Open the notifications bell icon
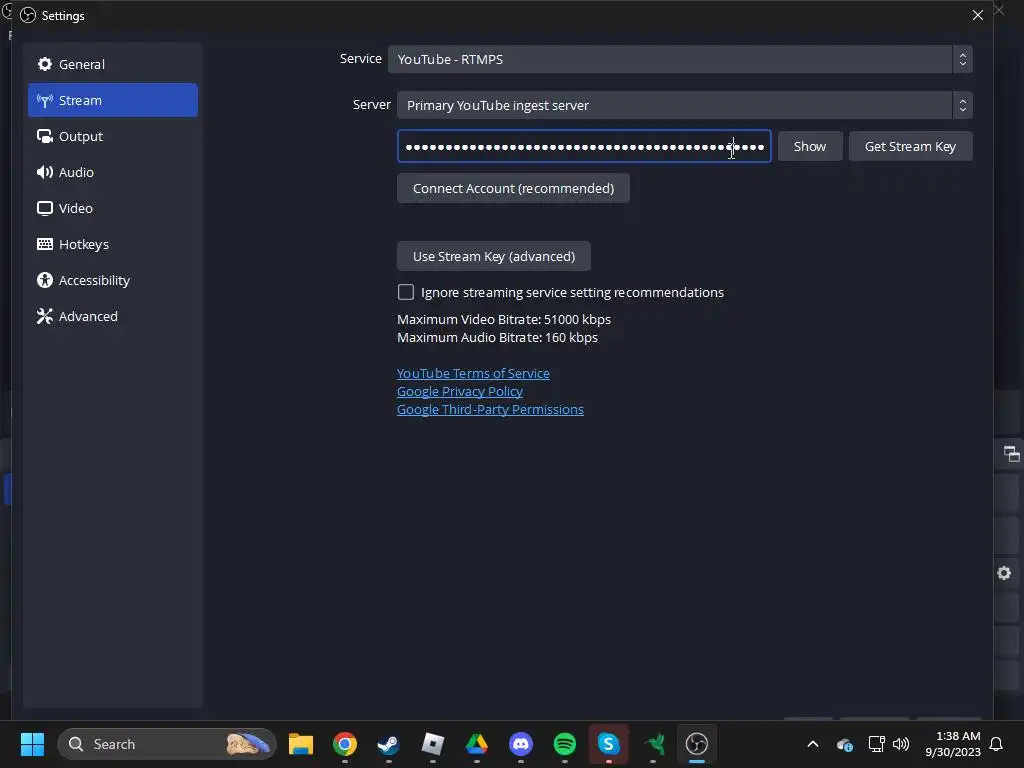1024x768 pixels. (997, 744)
